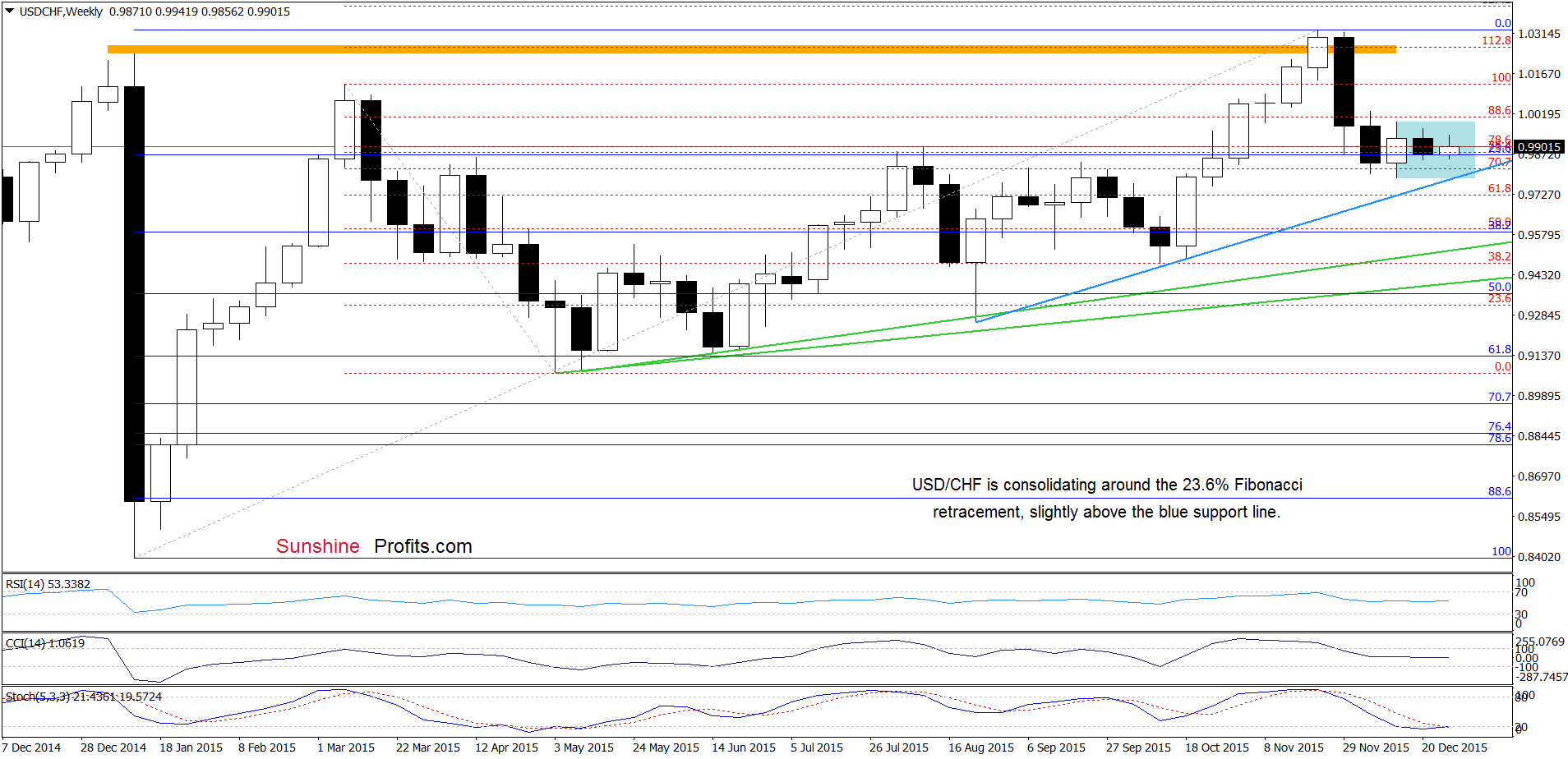The height and width of the screenshot is (759, 1568).
Task: Click the 1.03145 price axis label
Action: point(1538,34)
